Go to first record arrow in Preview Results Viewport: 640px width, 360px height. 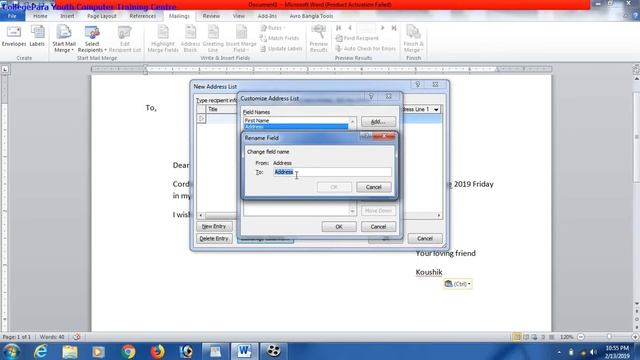pos(338,28)
